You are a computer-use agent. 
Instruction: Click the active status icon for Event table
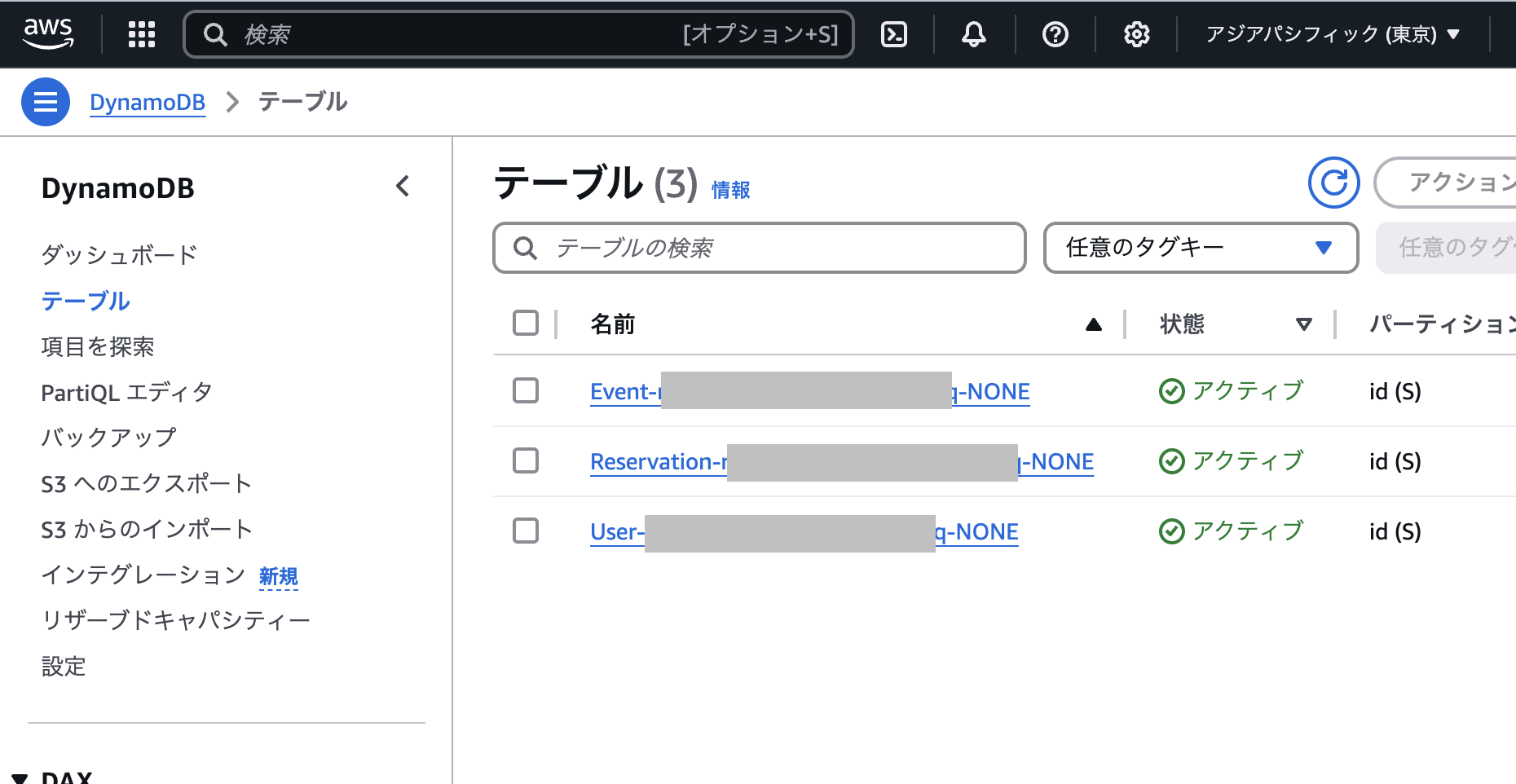click(x=1172, y=391)
